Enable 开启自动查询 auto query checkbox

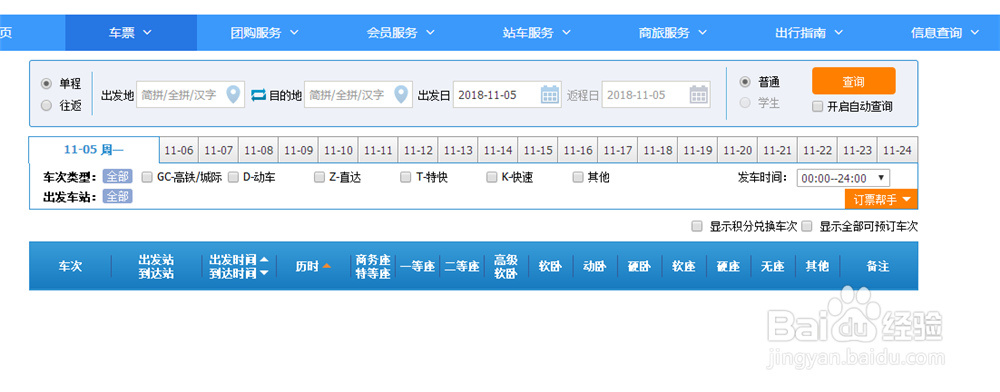click(818, 106)
